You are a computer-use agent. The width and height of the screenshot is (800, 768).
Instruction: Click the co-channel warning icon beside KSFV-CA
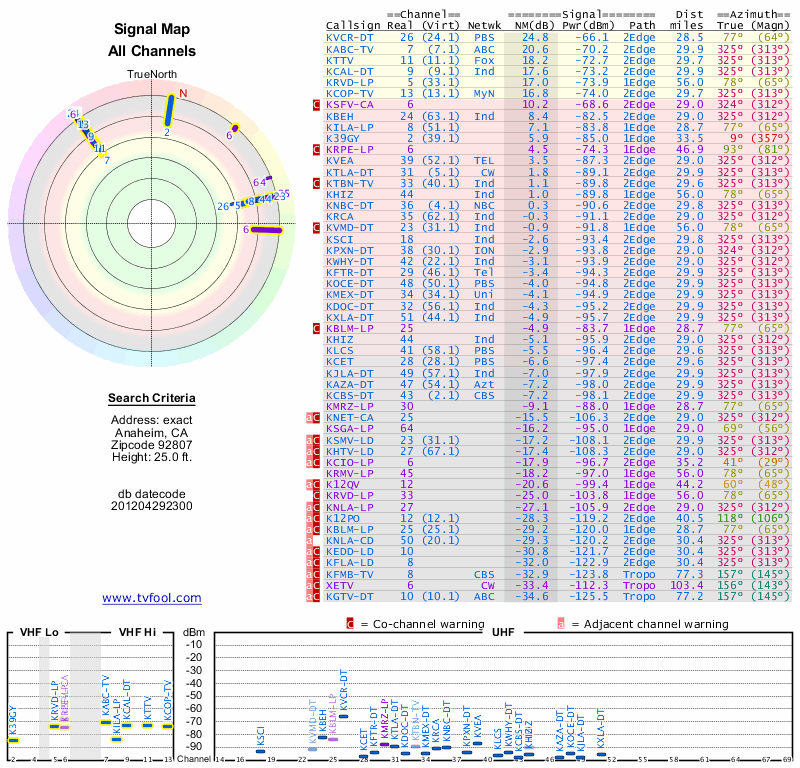(316, 104)
